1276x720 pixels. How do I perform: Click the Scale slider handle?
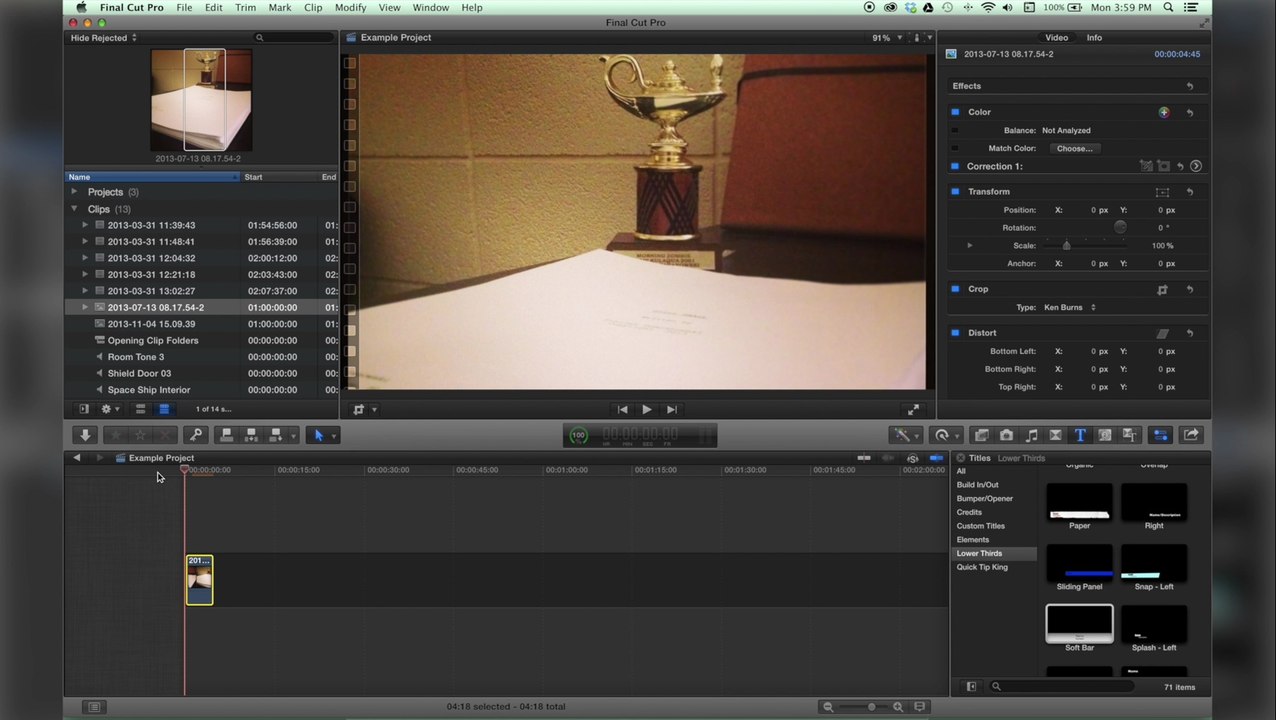(1066, 245)
